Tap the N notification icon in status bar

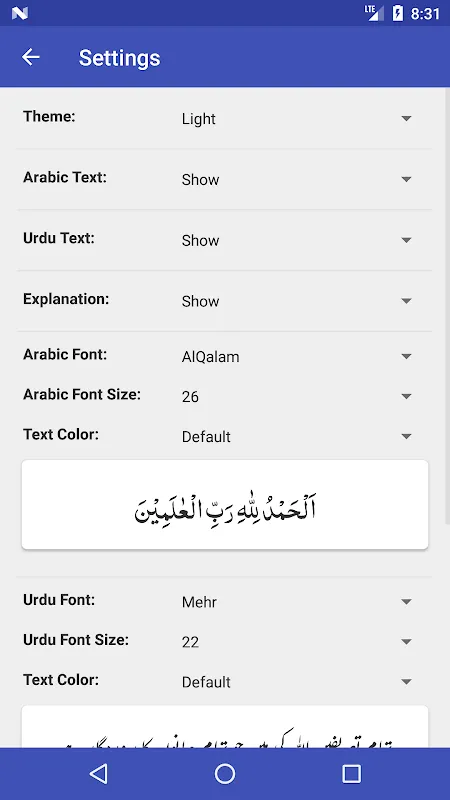(19, 13)
